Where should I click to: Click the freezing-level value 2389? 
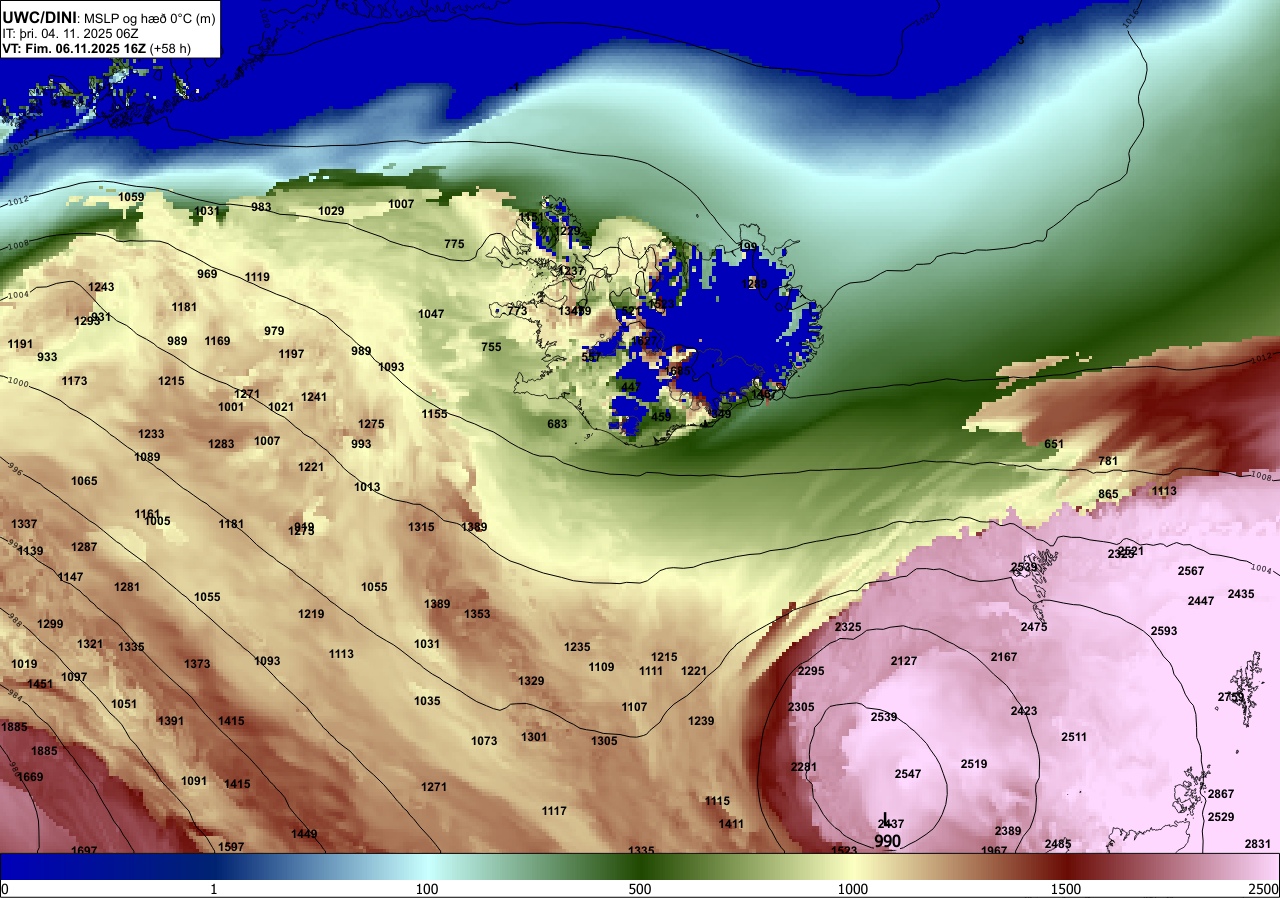(1008, 831)
